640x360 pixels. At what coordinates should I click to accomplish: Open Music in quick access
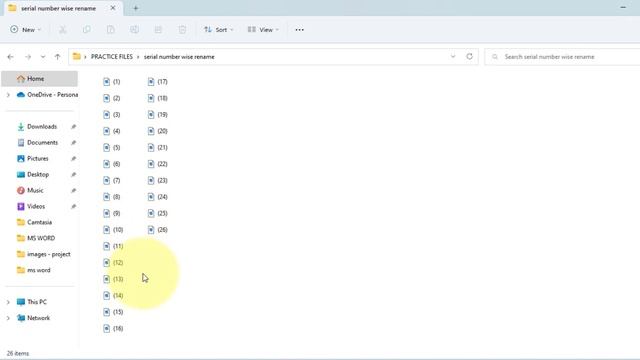click(x=30, y=190)
